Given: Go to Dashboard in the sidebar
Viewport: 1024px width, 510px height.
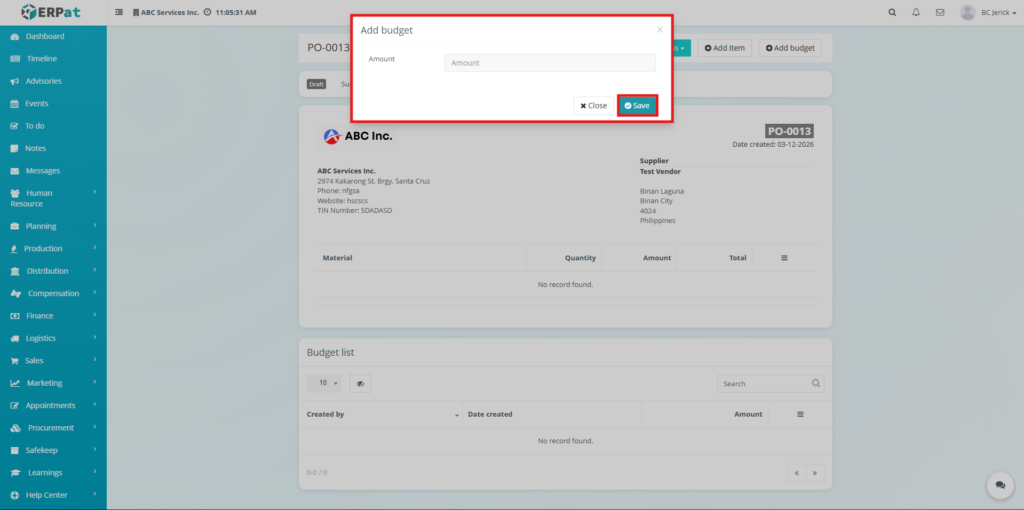Looking at the screenshot, I should [44, 36].
